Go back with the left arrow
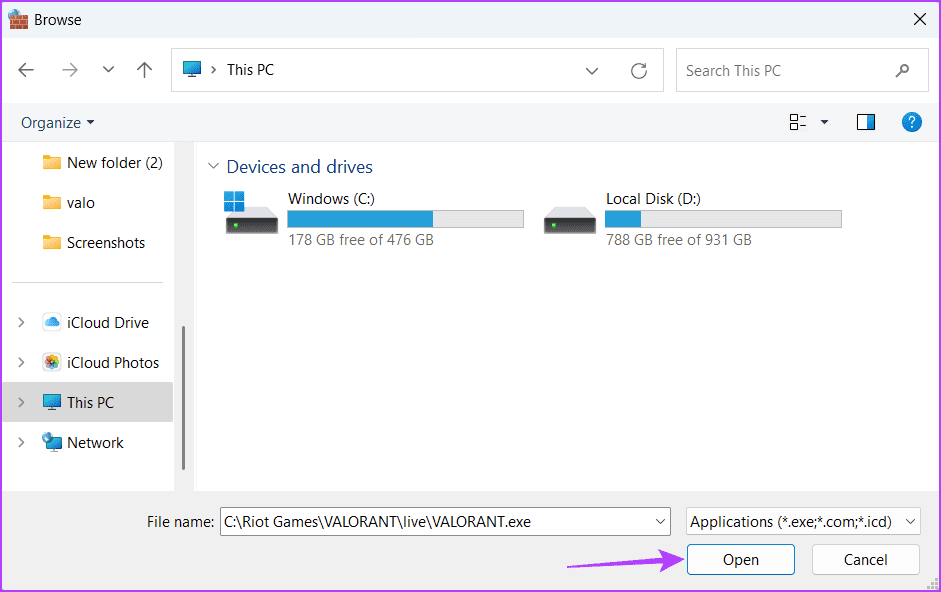941x592 pixels. (x=26, y=70)
